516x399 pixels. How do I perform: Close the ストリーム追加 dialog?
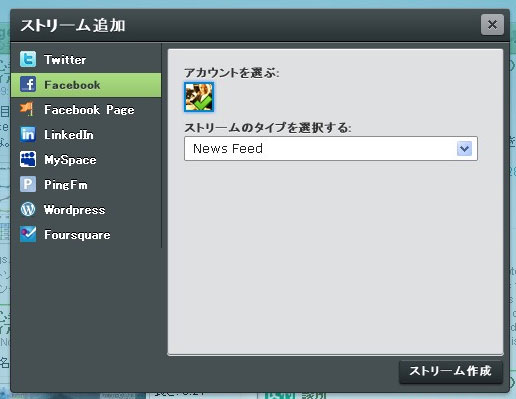[x=492, y=25]
